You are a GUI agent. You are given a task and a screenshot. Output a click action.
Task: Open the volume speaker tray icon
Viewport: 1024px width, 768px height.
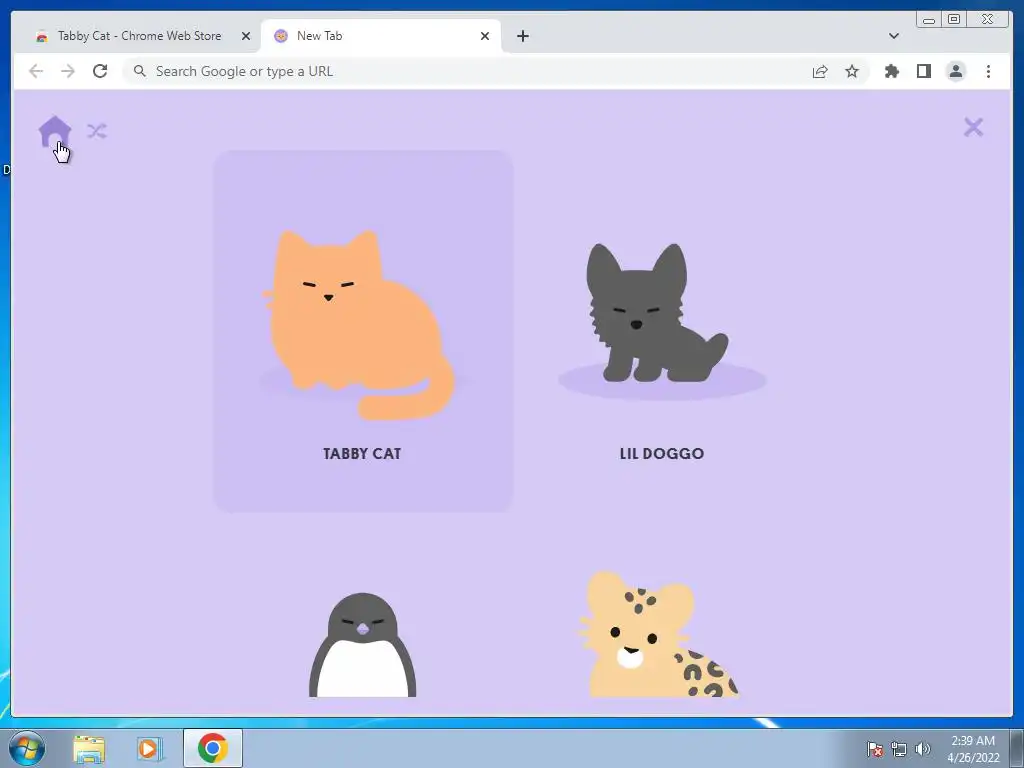[922, 749]
